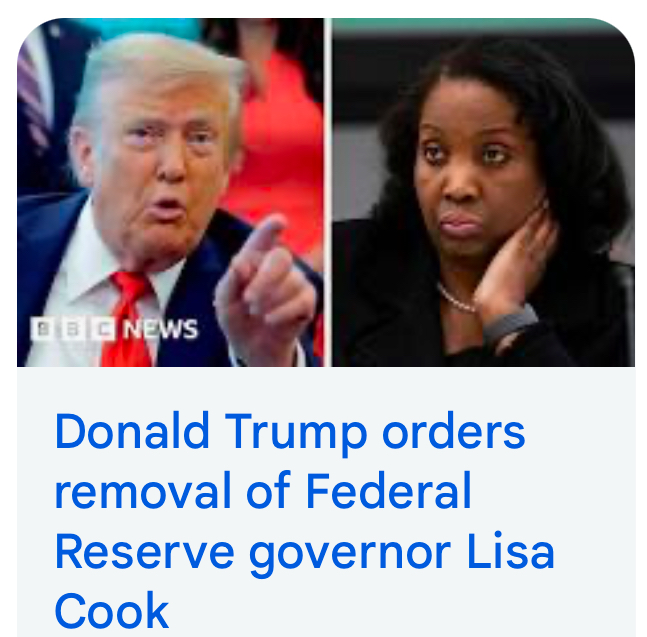Click the white NEWS text on image
Screen dimensions: 647x637
(x=161, y=329)
